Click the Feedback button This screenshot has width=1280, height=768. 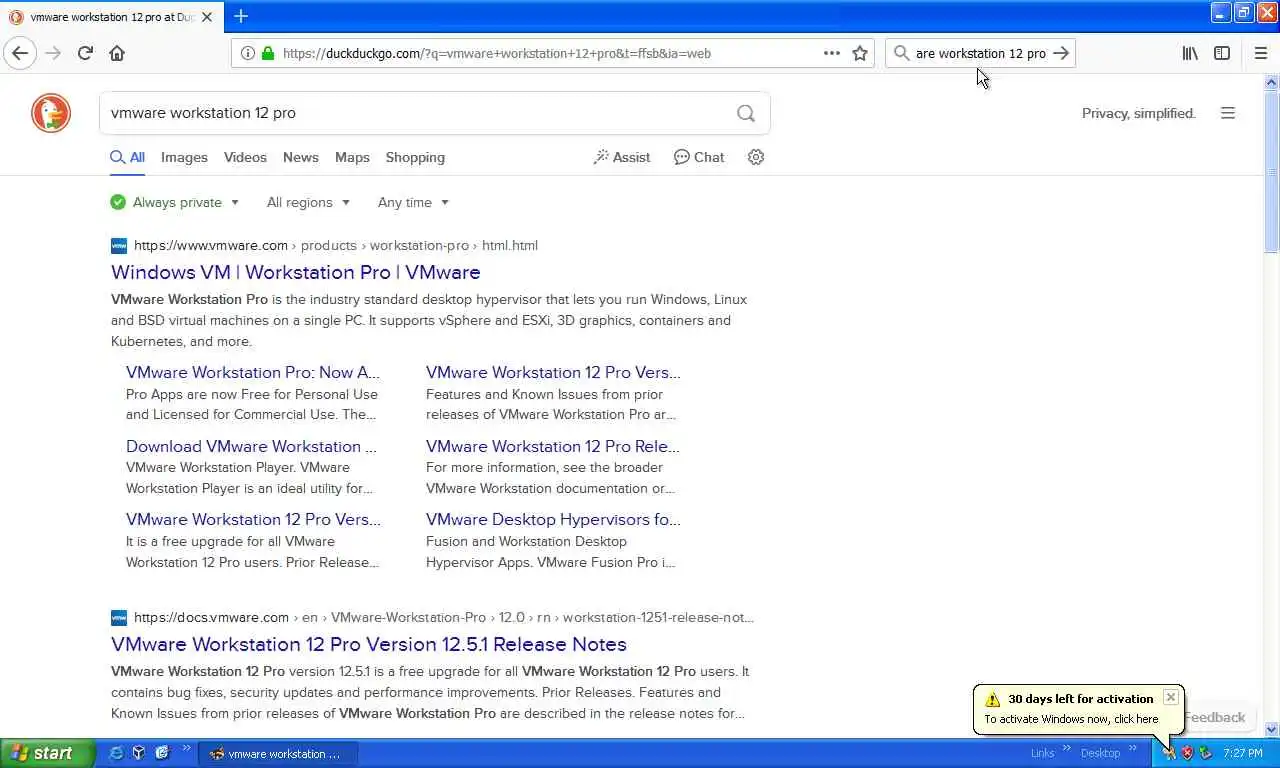(1214, 717)
